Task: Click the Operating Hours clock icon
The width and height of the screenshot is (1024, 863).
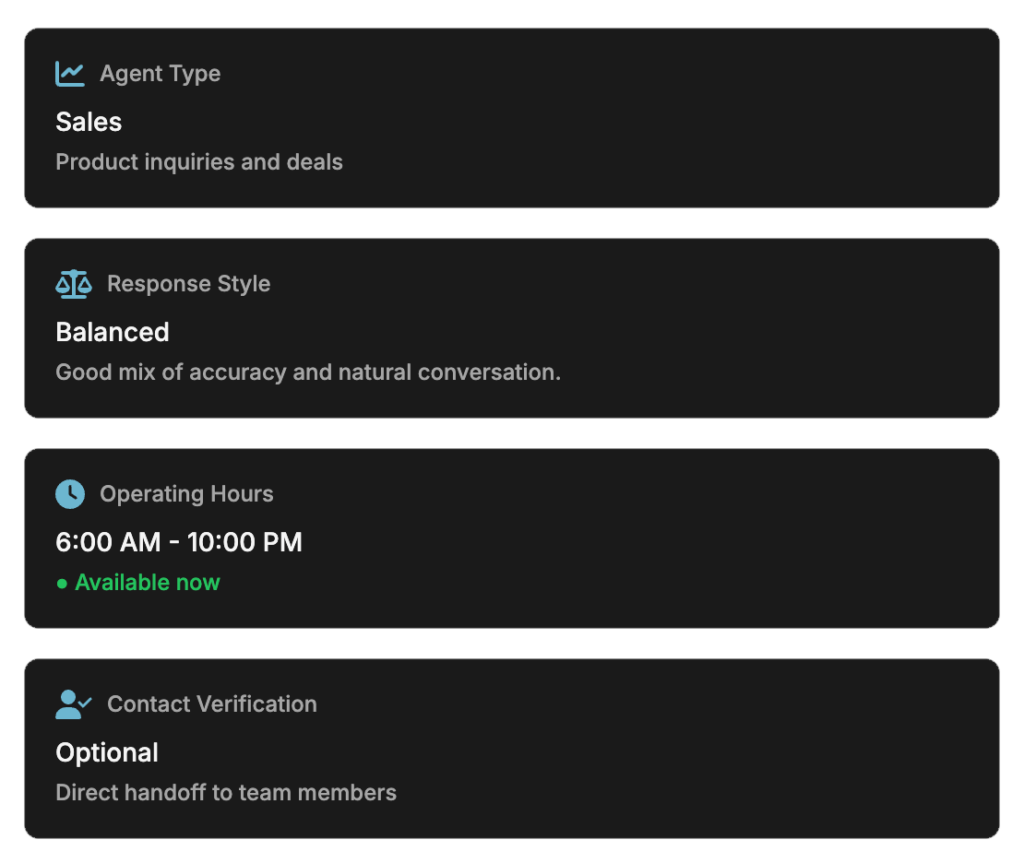Action: 70,494
